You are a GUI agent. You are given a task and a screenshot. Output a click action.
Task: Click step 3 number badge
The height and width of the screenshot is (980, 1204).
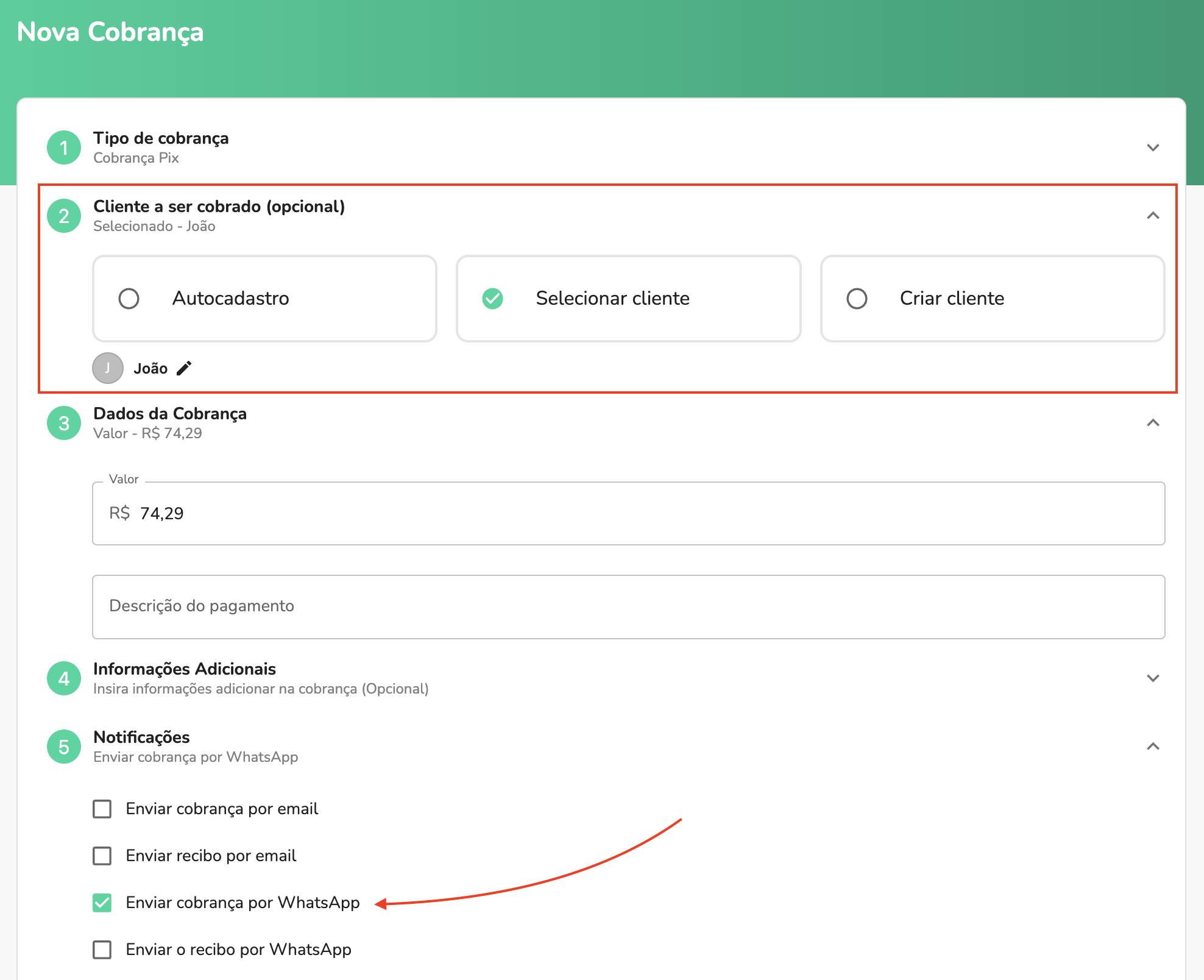64,423
